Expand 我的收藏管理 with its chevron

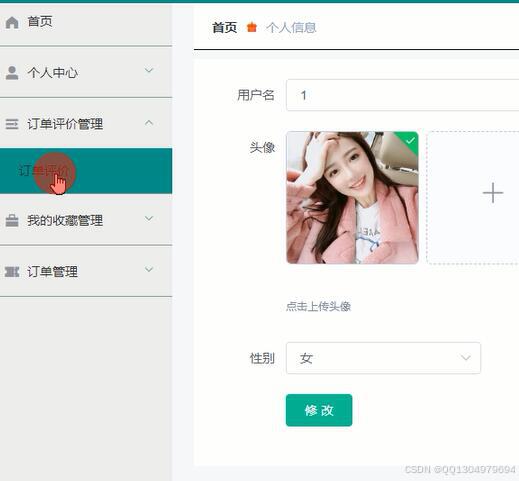pyautogui.click(x=149, y=218)
